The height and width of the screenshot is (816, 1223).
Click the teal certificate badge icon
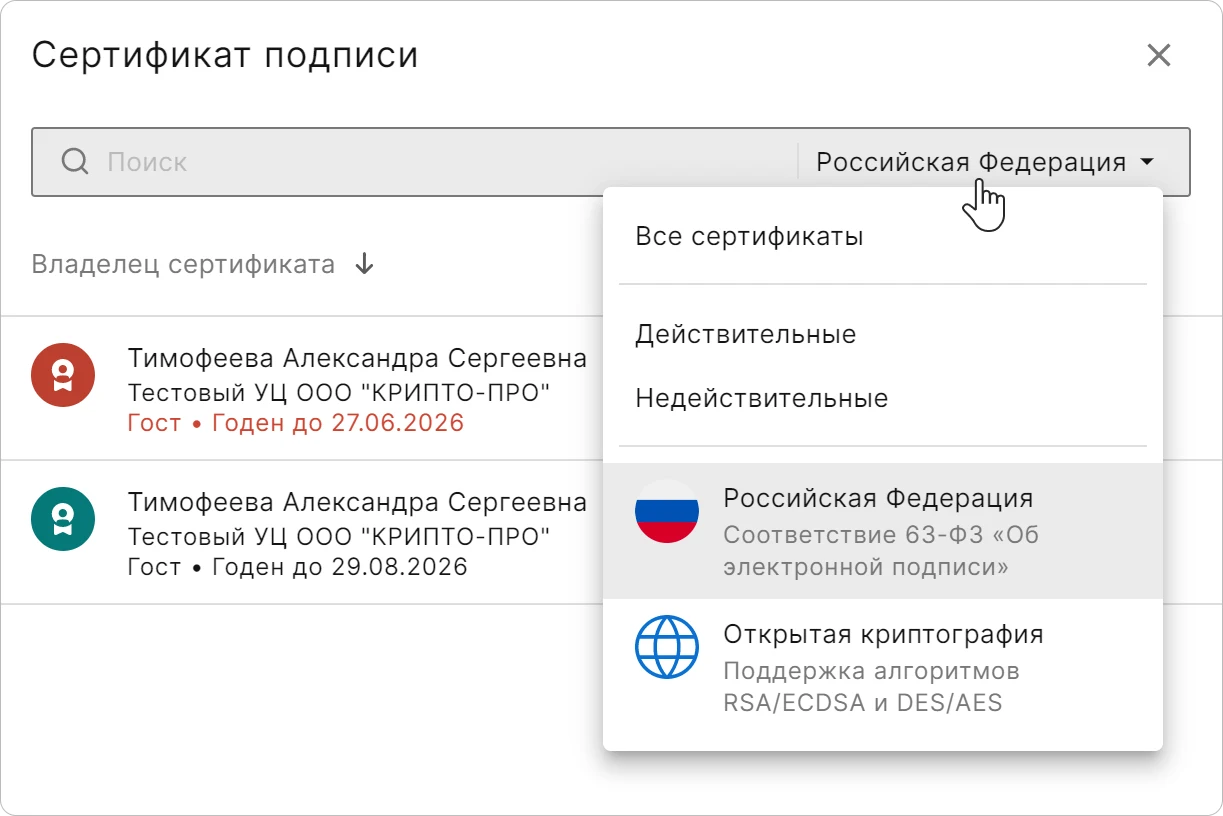[x=63, y=519]
